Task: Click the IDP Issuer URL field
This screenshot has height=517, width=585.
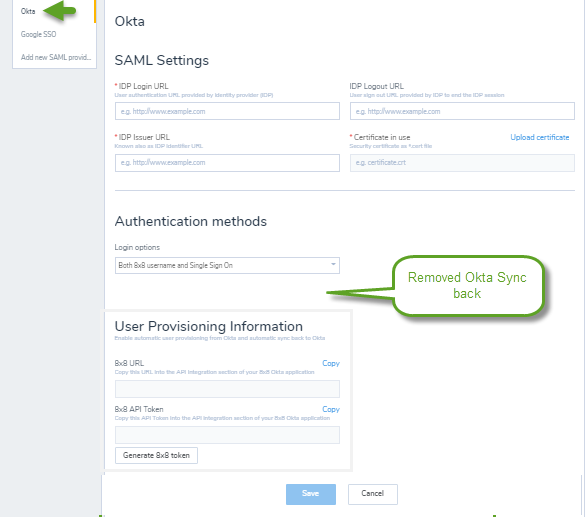Action: pos(227,163)
